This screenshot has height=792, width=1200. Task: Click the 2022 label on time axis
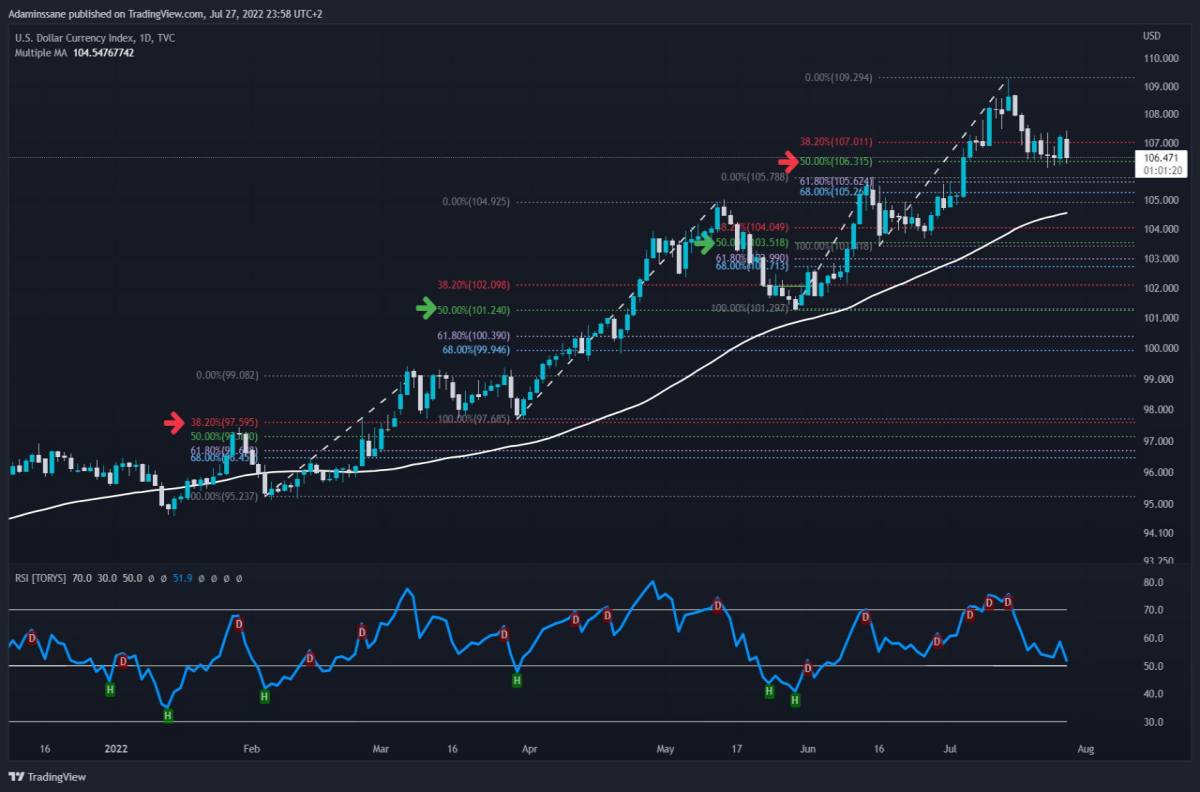(x=116, y=748)
